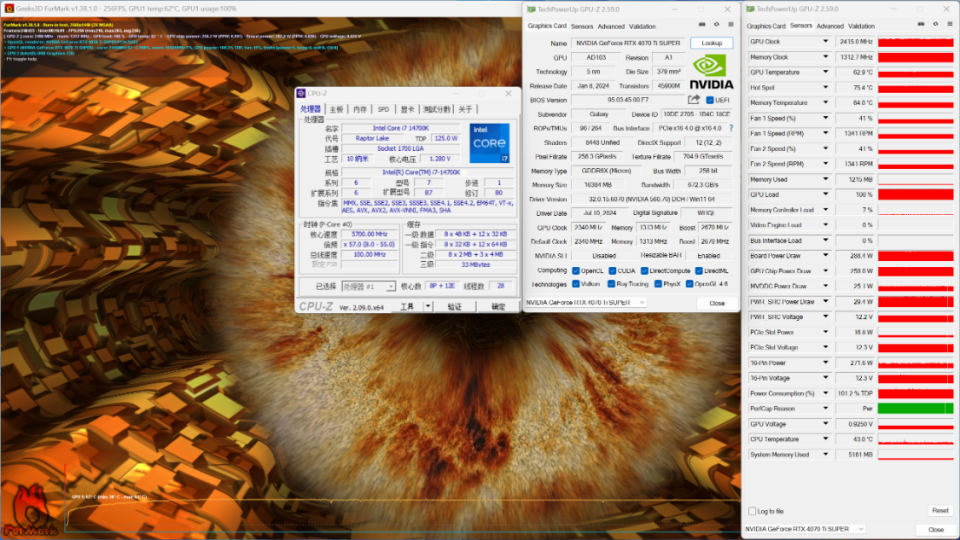Switch to CPU-Z 主板 tab
The image size is (960, 540).
[337, 109]
